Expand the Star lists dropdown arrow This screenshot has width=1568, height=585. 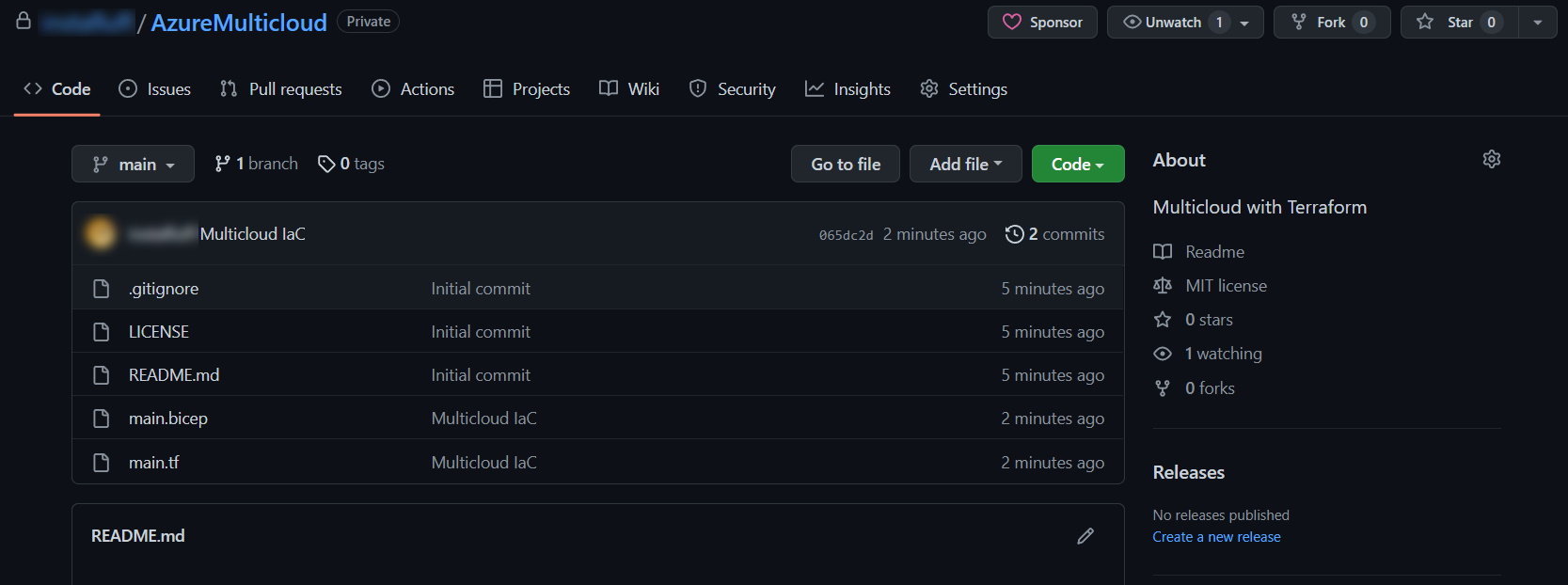pyautogui.click(x=1538, y=22)
